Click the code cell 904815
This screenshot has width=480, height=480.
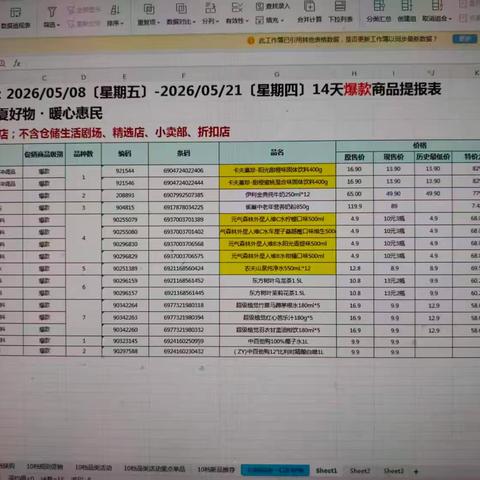click(125, 207)
